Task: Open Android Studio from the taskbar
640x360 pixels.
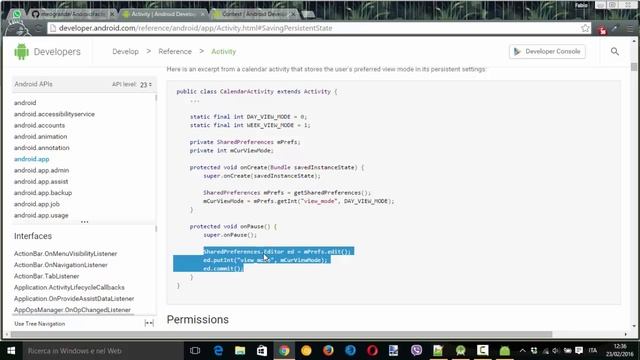Action: 460,351
